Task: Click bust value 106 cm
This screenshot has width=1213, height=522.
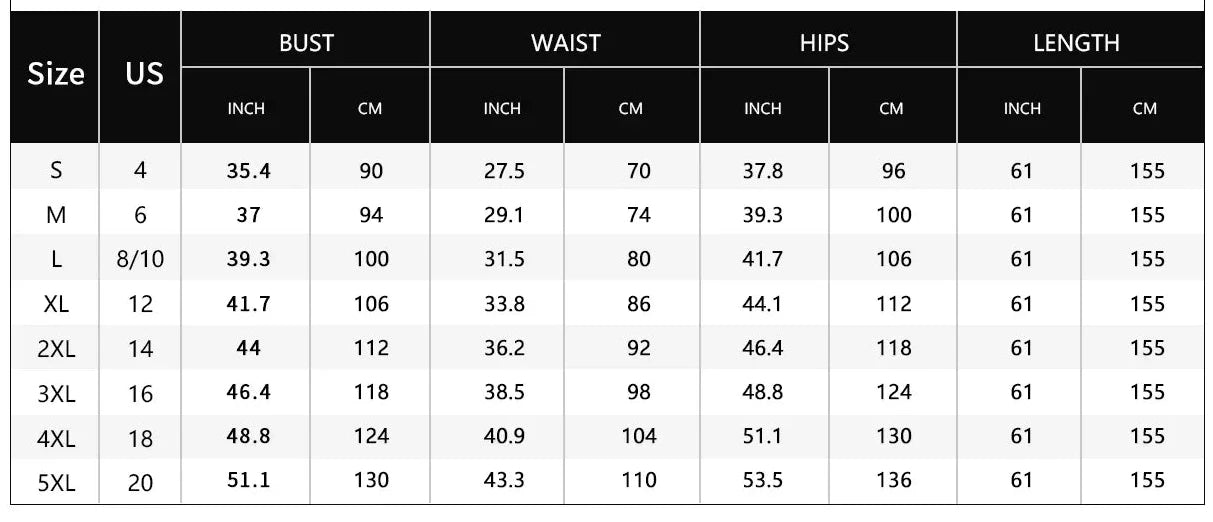Action: pos(371,304)
